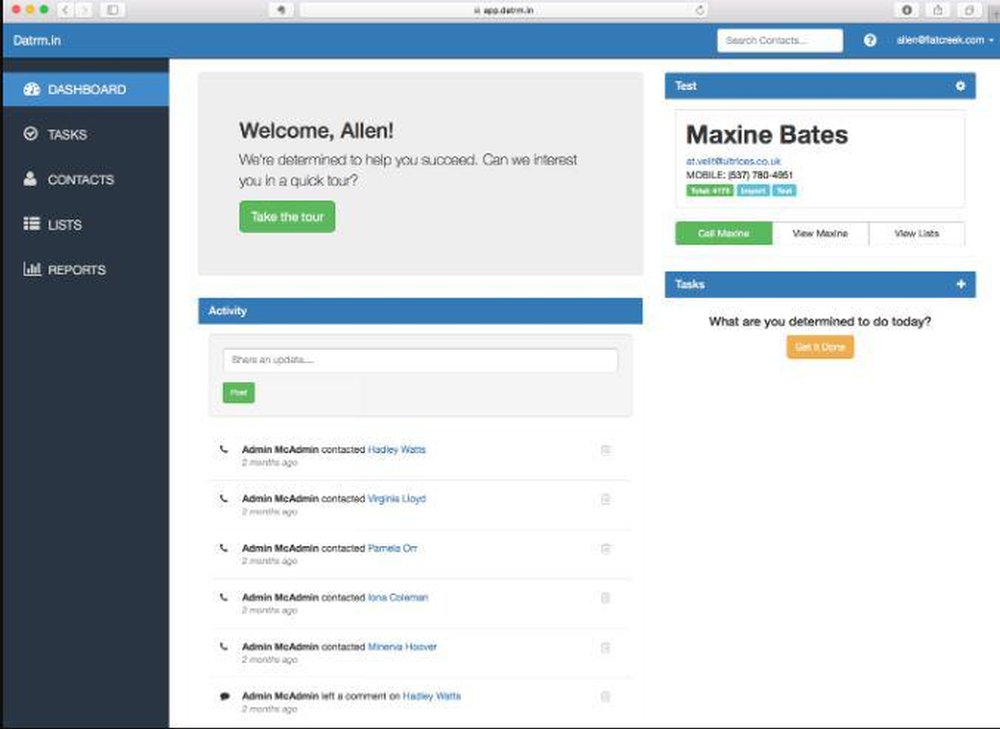Click phone icon beside Pamela Orr
Image resolution: width=1000 pixels, height=729 pixels.
coord(224,548)
